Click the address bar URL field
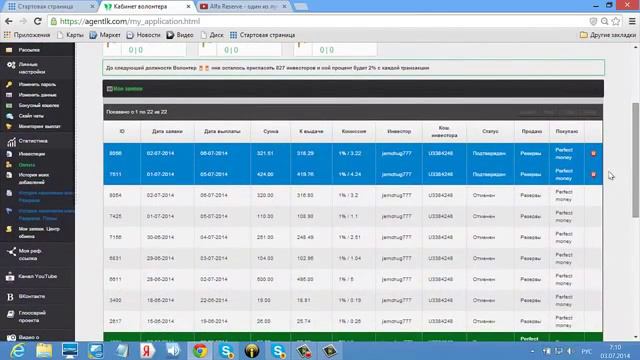 pyautogui.click(x=318, y=21)
